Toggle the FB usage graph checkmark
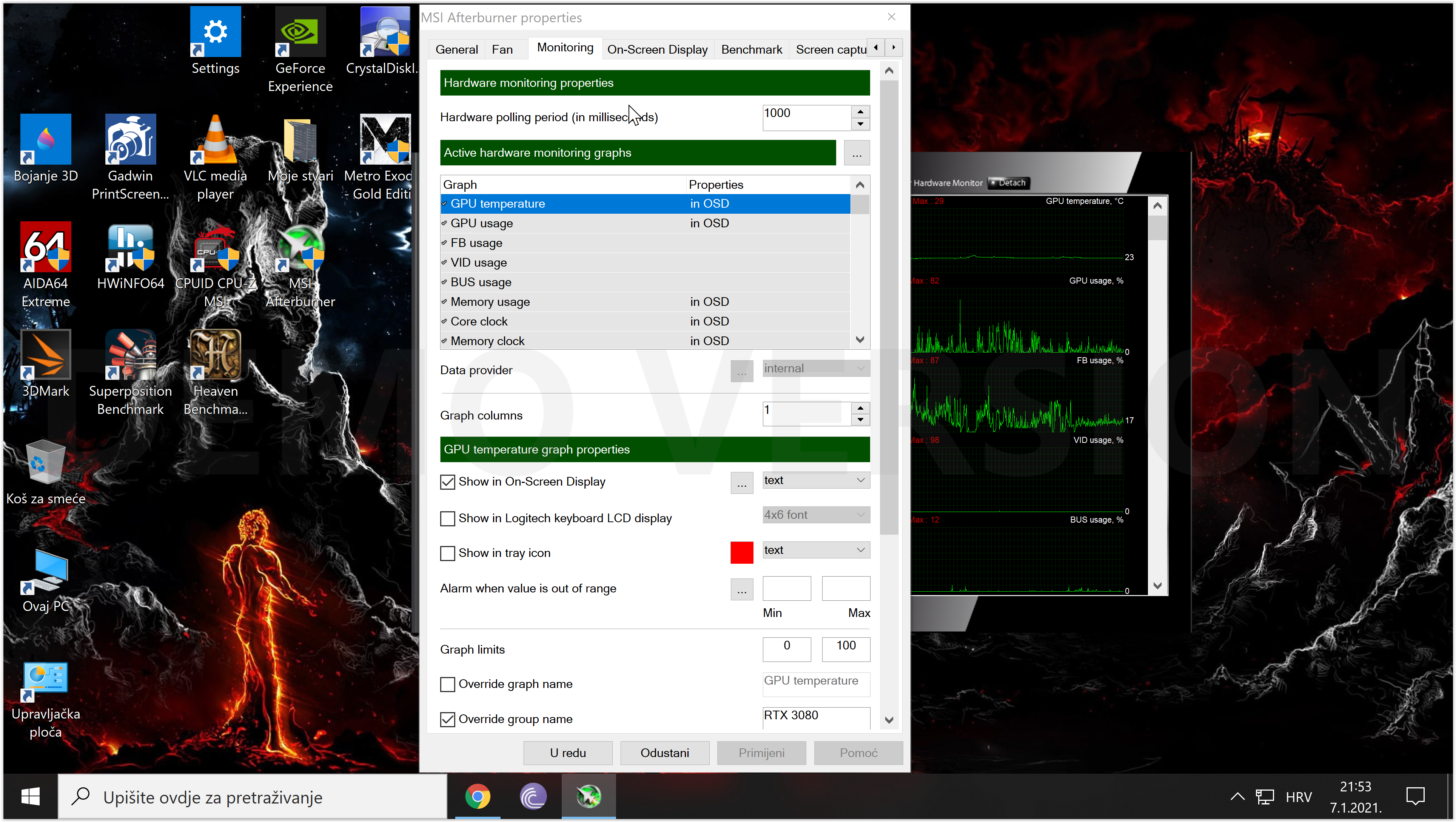This screenshot has width=1456, height=822. [x=444, y=243]
